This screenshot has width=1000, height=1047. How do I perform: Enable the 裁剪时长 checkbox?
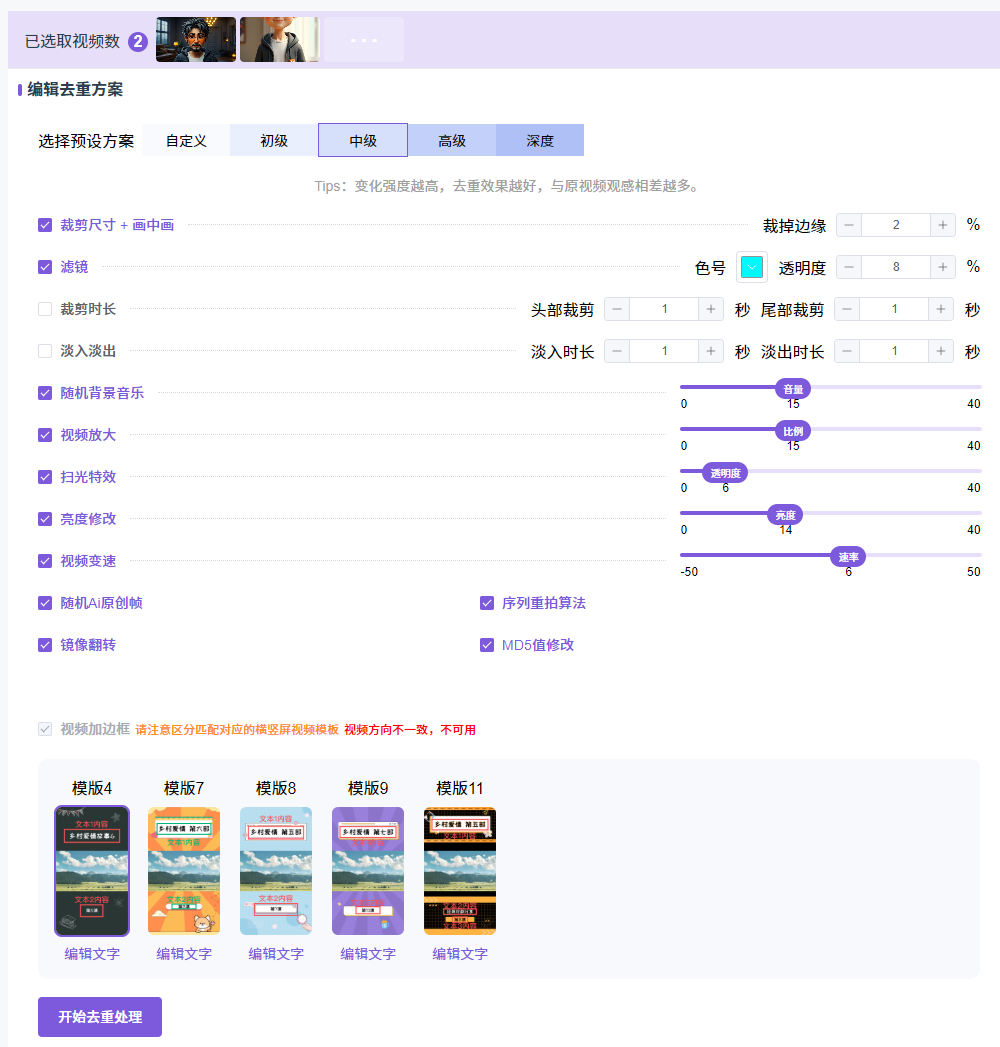click(x=45, y=309)
